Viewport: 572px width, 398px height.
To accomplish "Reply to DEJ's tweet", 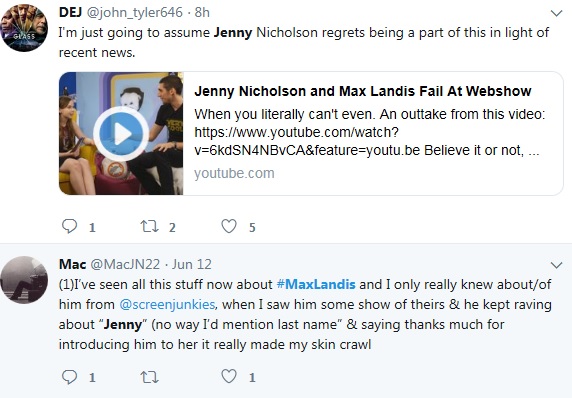I will 69,226.
